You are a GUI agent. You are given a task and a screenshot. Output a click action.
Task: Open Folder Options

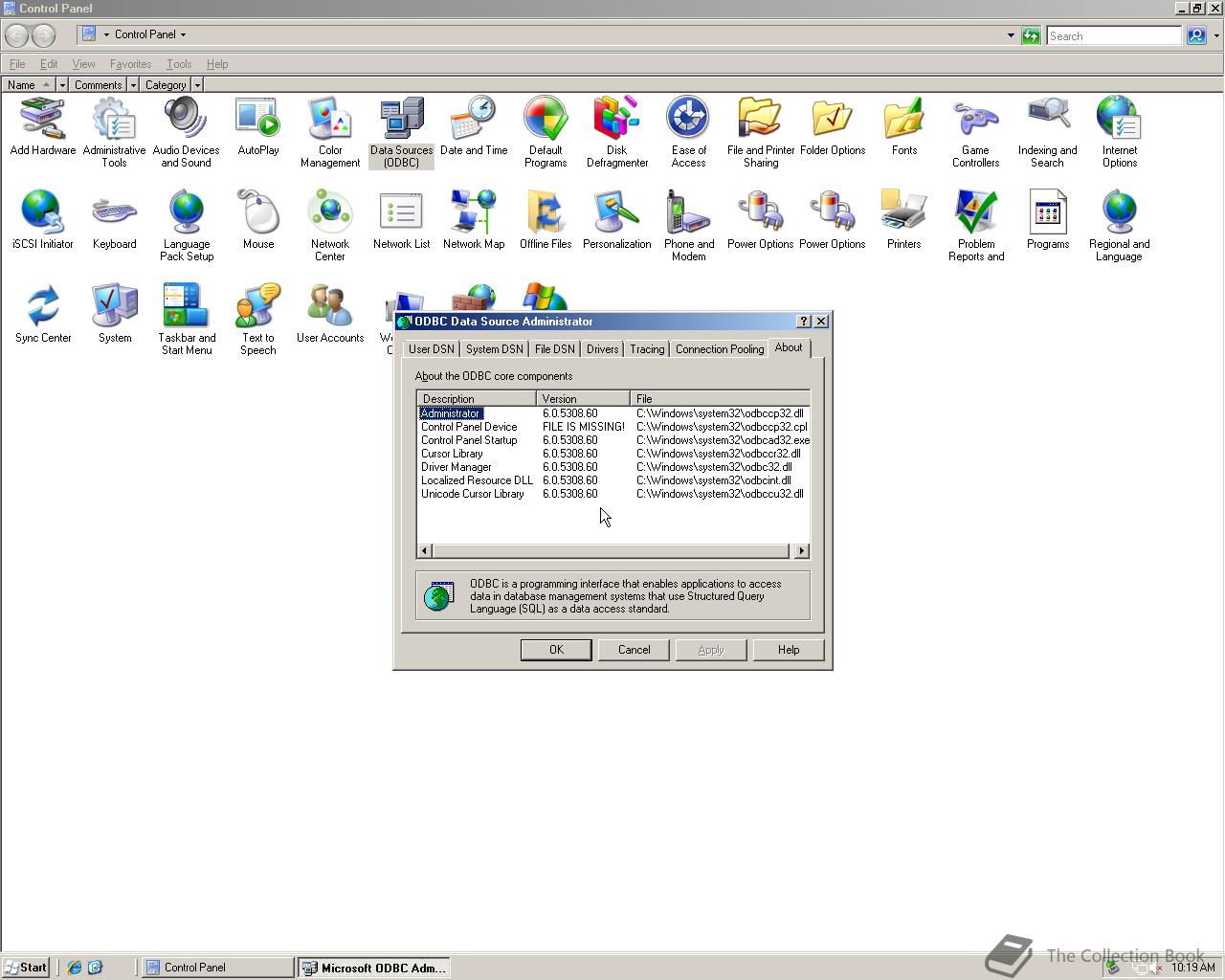(x=833, y=127)
